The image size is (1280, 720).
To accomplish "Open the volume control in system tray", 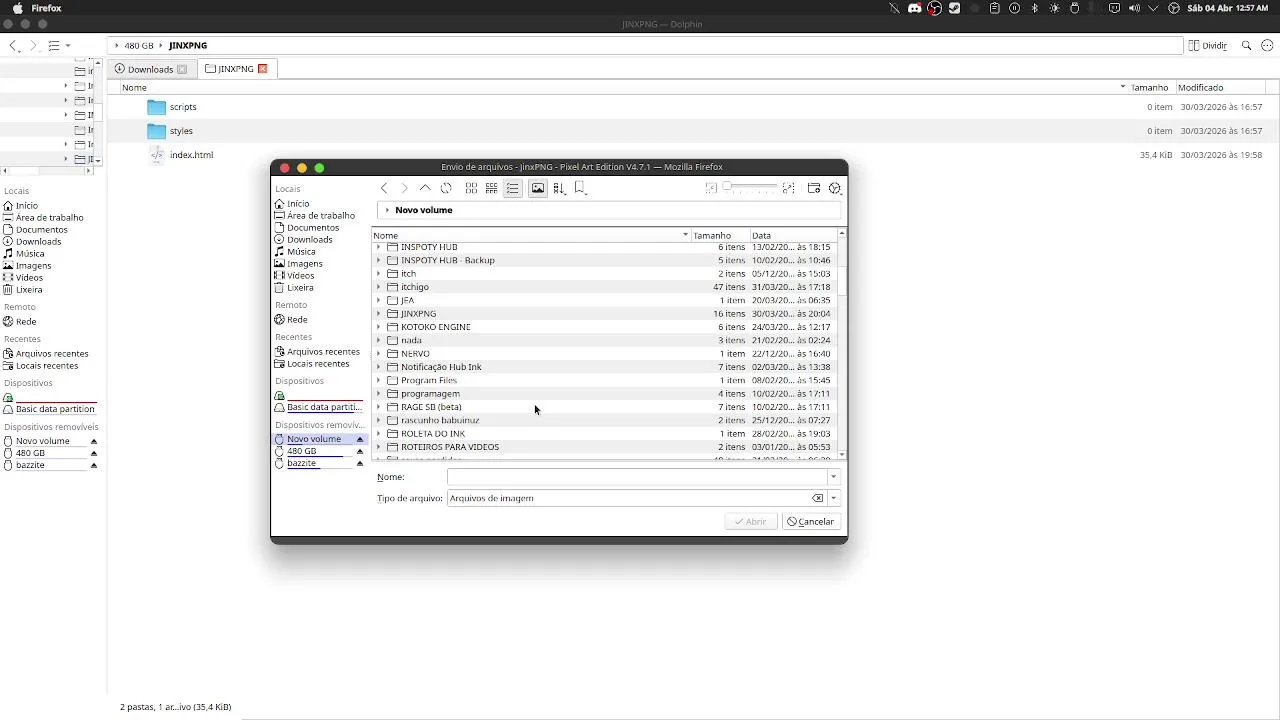I will 1134,8.
